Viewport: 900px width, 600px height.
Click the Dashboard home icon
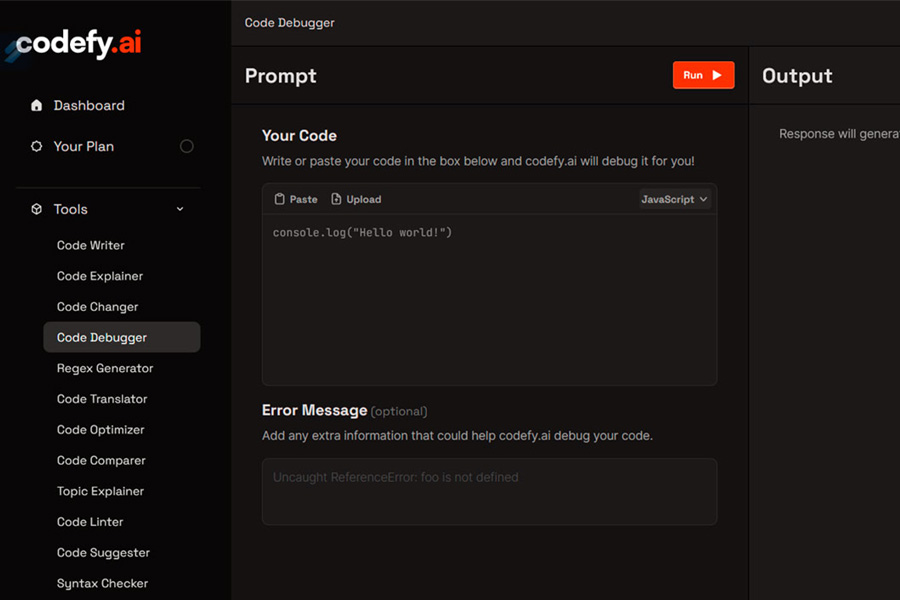click(x=37, y=105)
